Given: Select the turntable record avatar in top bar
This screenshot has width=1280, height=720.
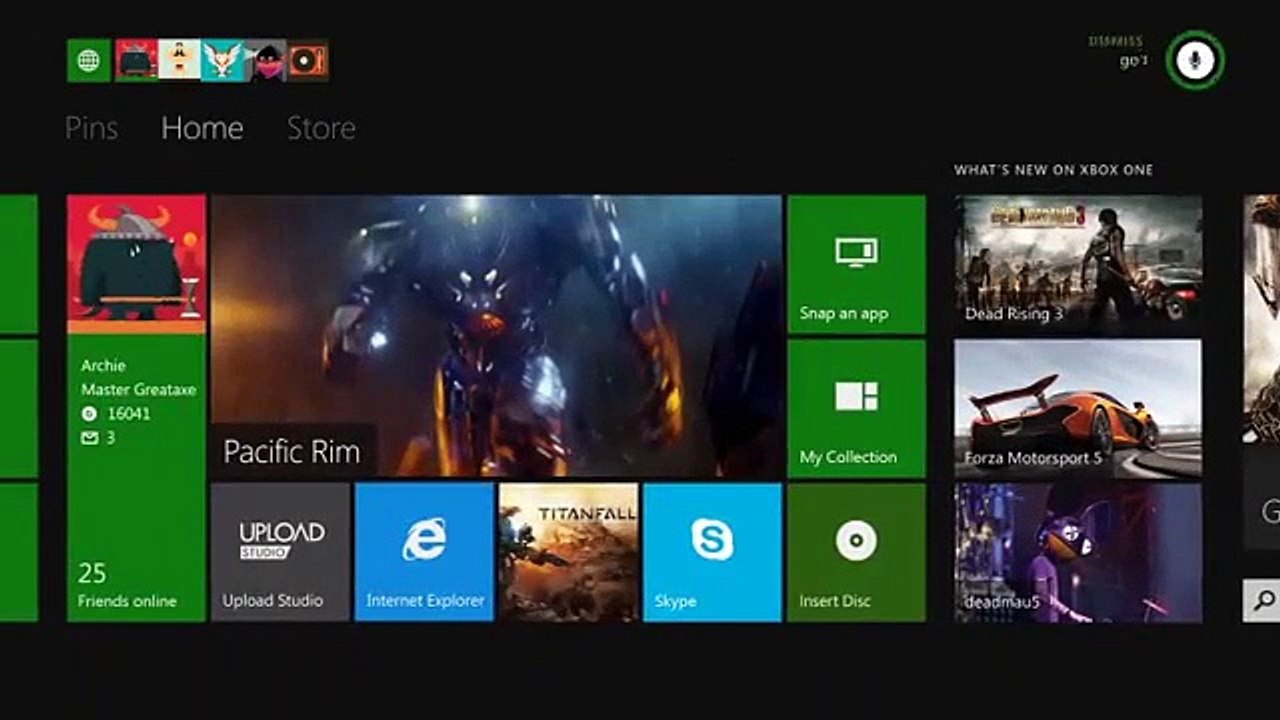Looking at the screenshot, I should (308, 61).
